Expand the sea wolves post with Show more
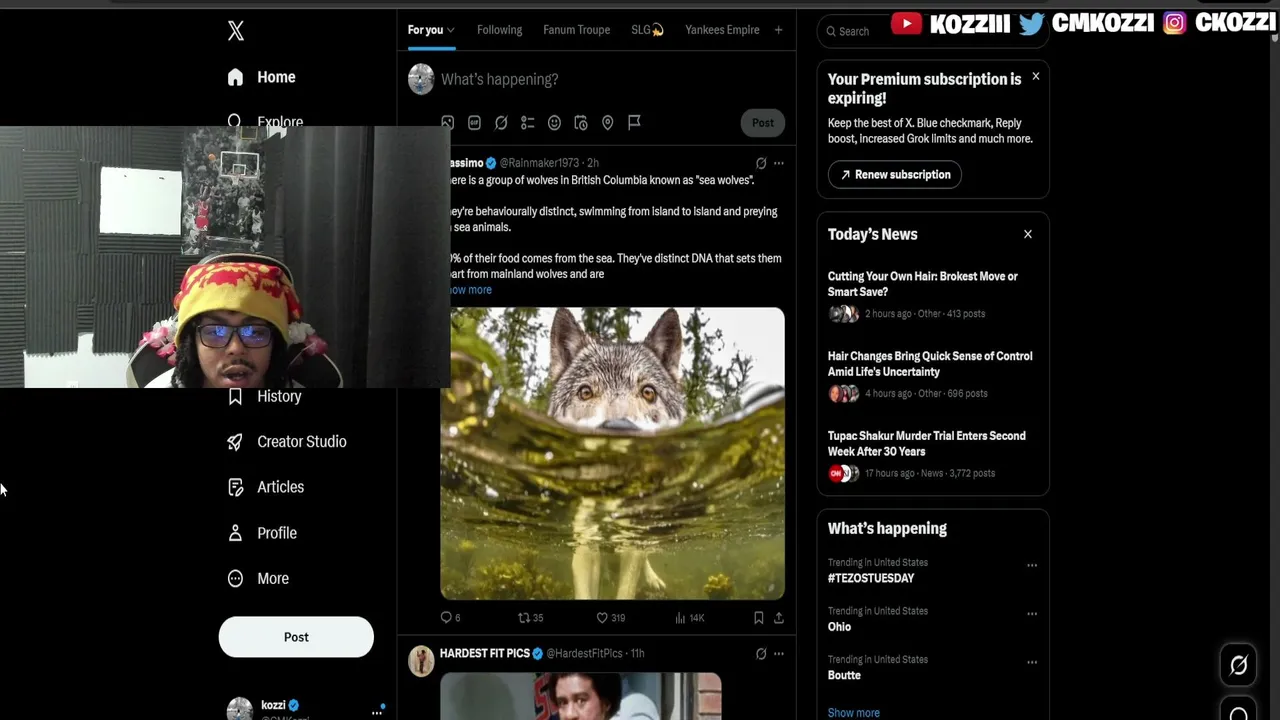 pos(470,290)
